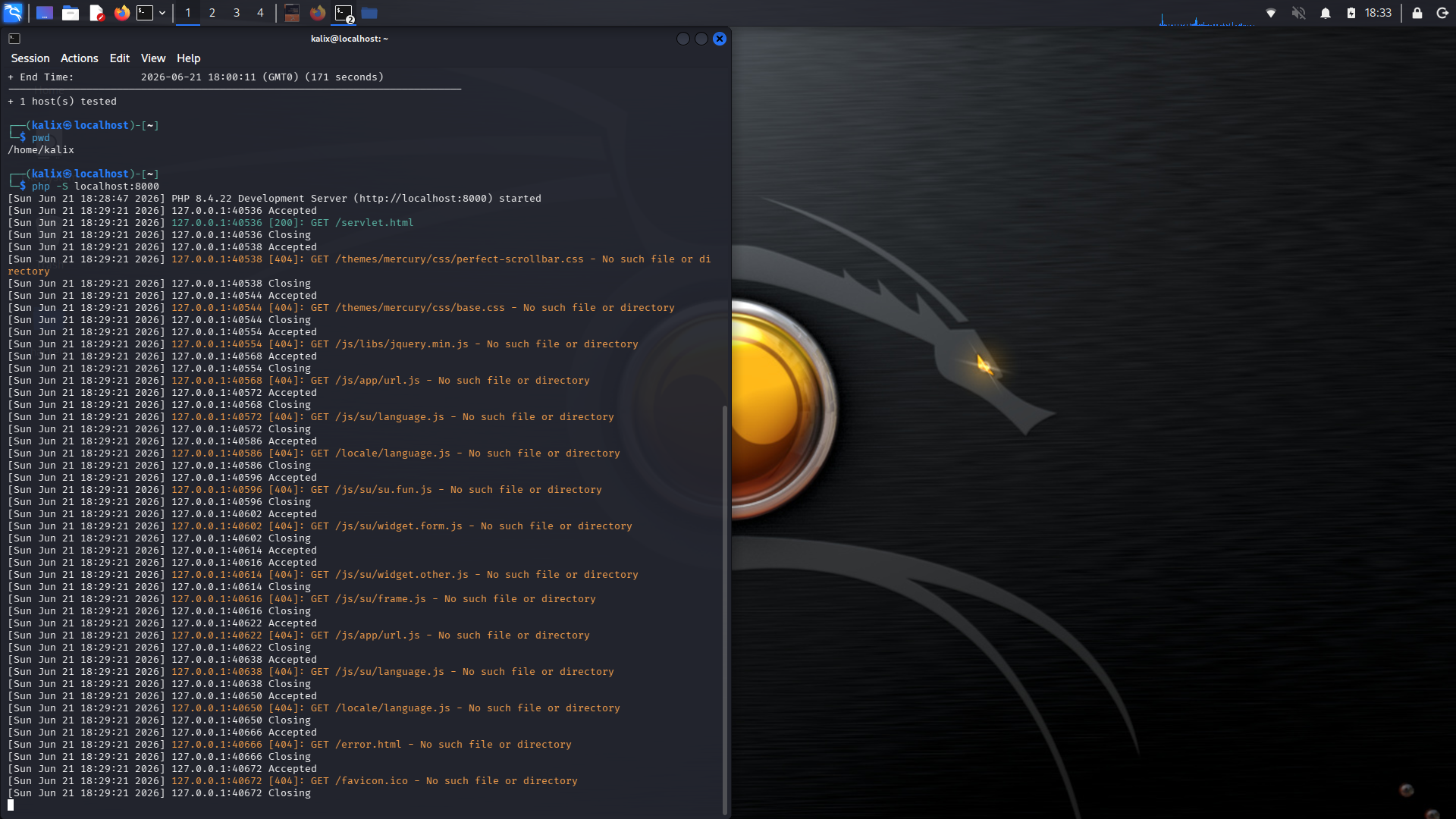
Task: Click the '/js/su/su.fun.js' log line
Action: (305, 490)
